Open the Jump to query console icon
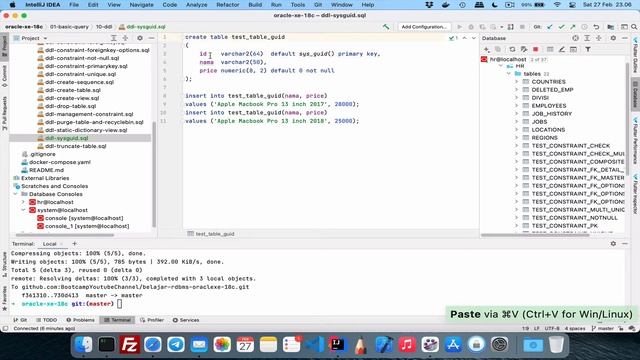The width and height of the screenshot is (640, 360). pos(573,49)
